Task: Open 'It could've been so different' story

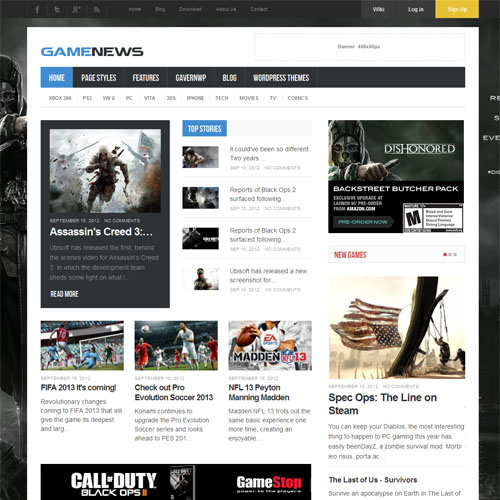Action: pyautogui.click(x=270, y=153)
